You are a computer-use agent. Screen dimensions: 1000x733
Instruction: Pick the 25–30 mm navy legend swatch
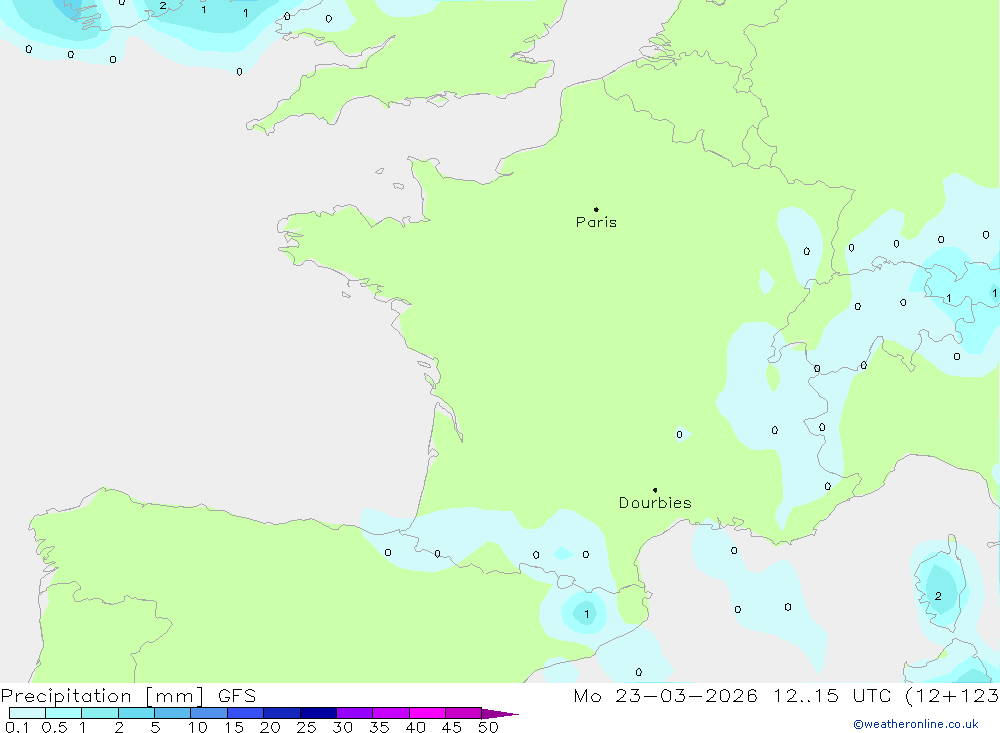[x=318, y=713]
